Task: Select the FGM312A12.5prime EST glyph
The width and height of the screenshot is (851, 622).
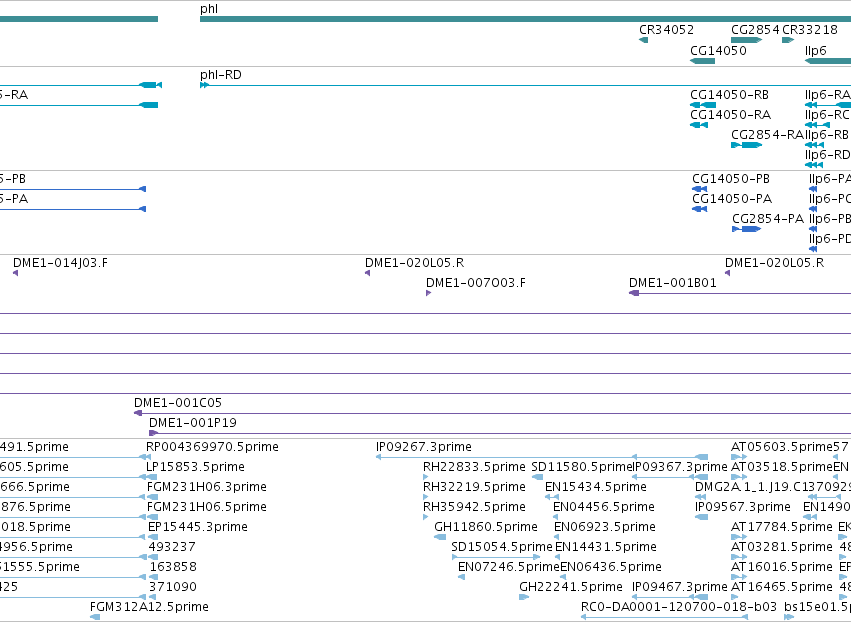Action: click(x=95, y=617)
